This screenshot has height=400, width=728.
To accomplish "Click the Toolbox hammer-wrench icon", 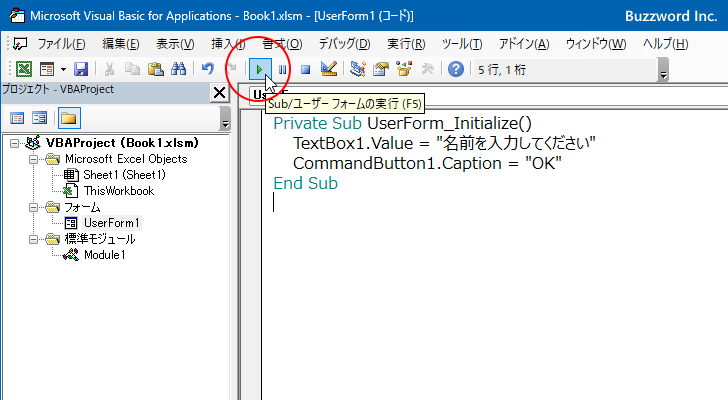I will [427, 69].
